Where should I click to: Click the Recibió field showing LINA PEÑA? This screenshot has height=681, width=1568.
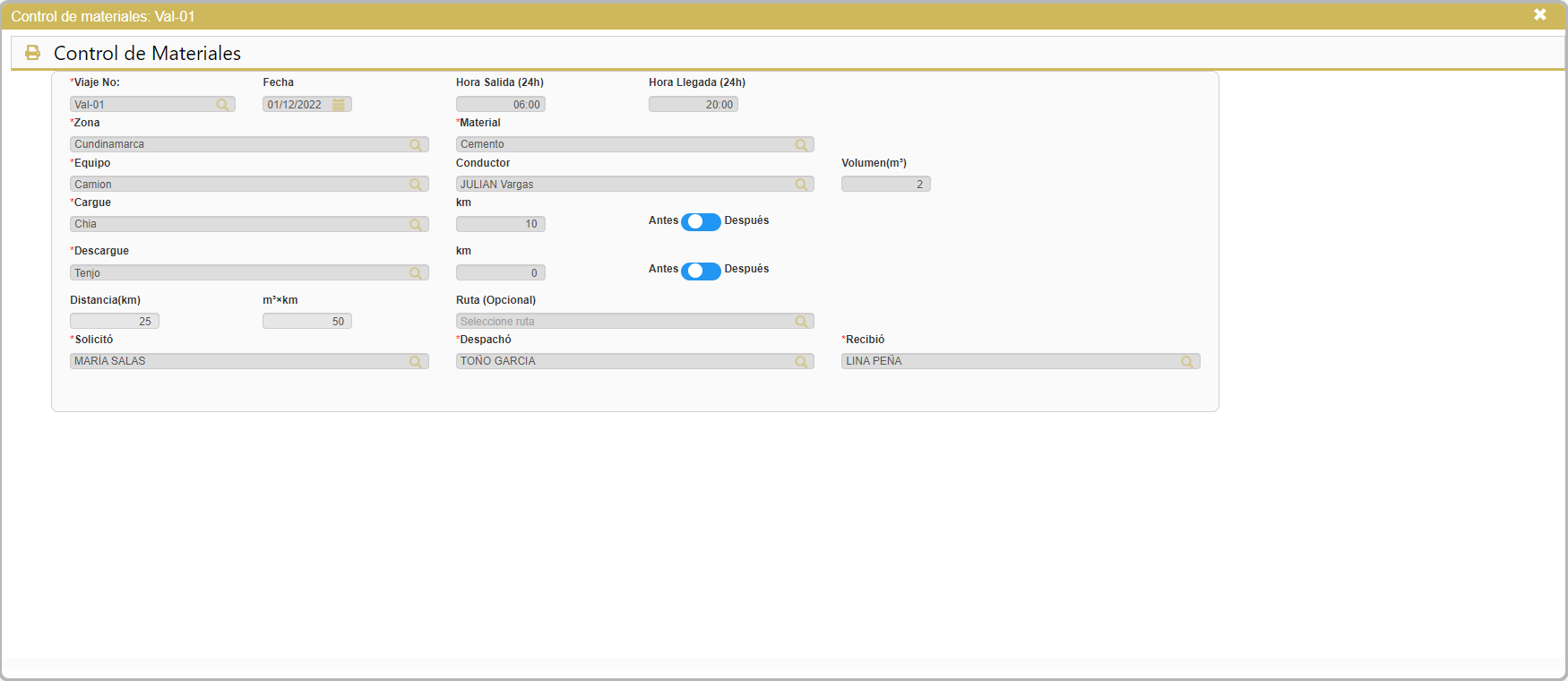pyautogui.click(x=1021, y=361)
